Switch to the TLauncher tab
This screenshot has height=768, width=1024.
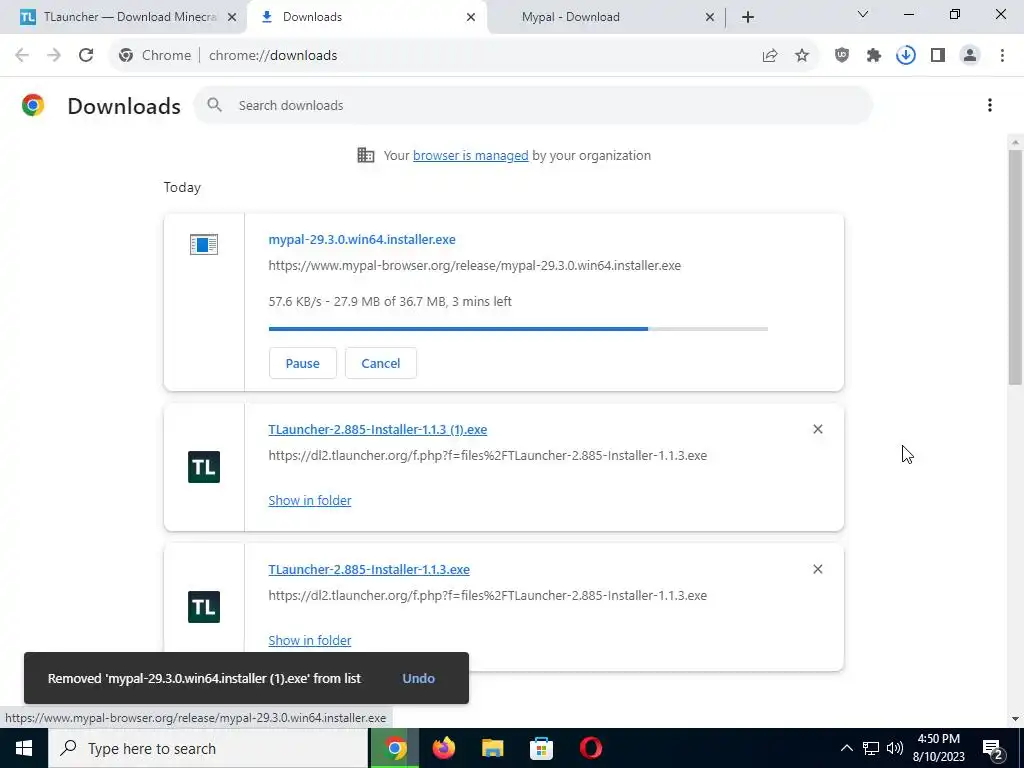point(123,17)
